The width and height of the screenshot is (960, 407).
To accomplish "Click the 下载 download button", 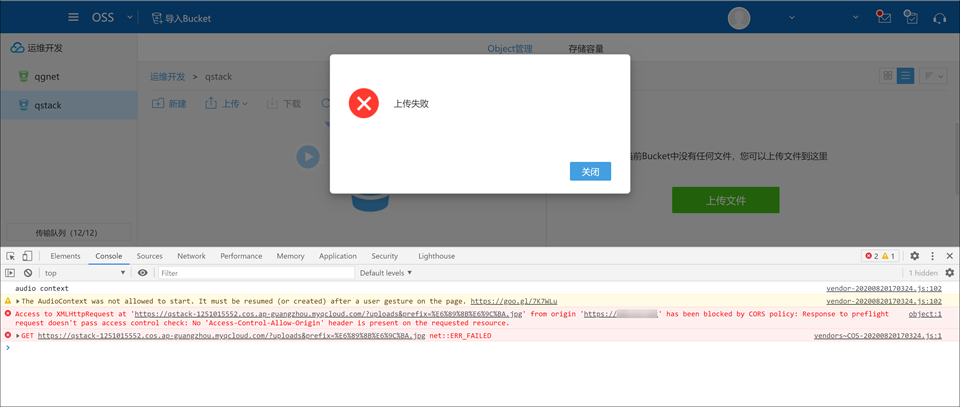I will tap(283, 103).
